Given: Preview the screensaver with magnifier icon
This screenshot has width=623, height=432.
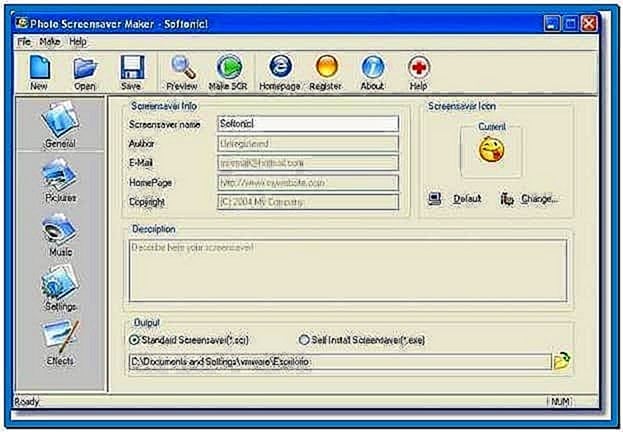Looking at the screenshot, I should click(182, 72).
